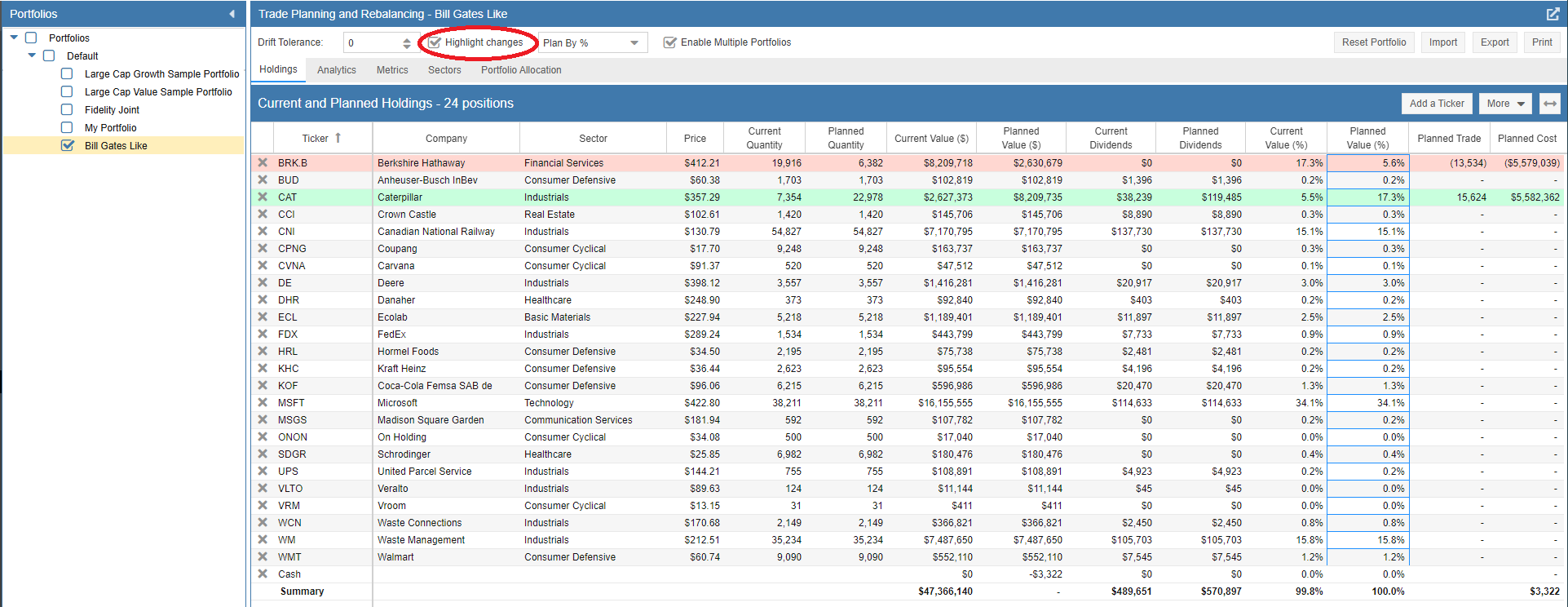The width and height of the screenshot is (1568, 607).
Task: Remove the CAT holding row
Action: point(263,197)
